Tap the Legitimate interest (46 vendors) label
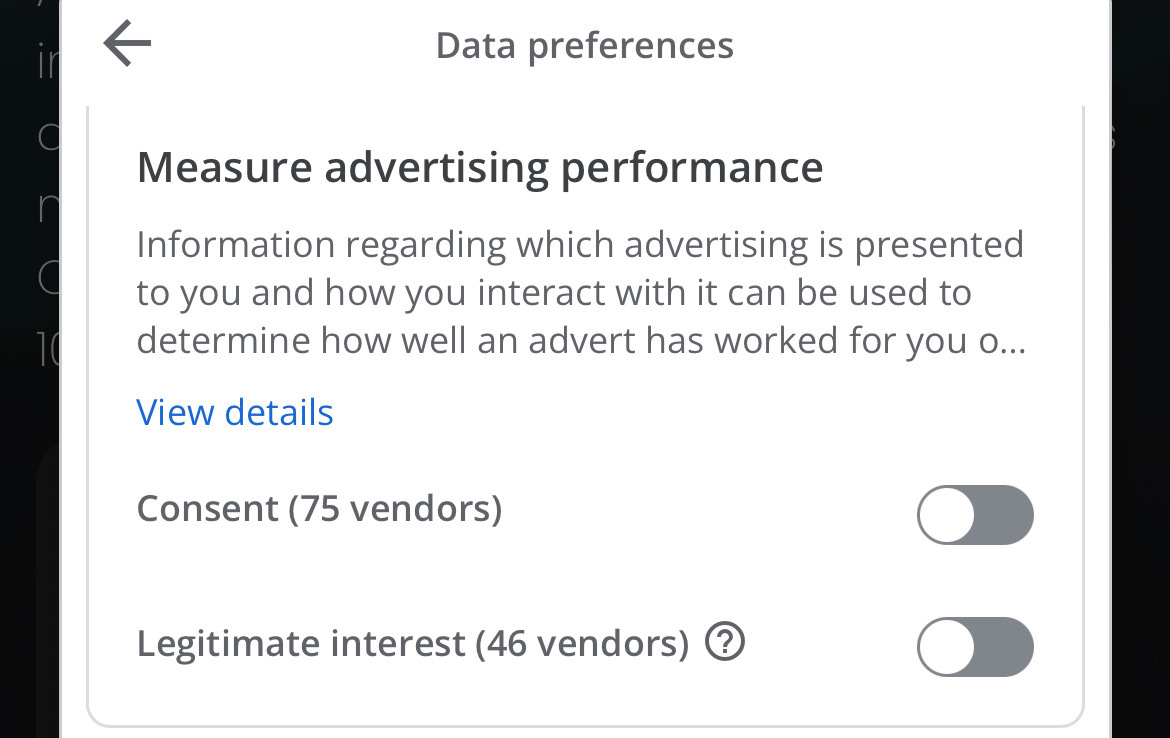Screen dimensions: 1170x738 (x=412, y=643)
